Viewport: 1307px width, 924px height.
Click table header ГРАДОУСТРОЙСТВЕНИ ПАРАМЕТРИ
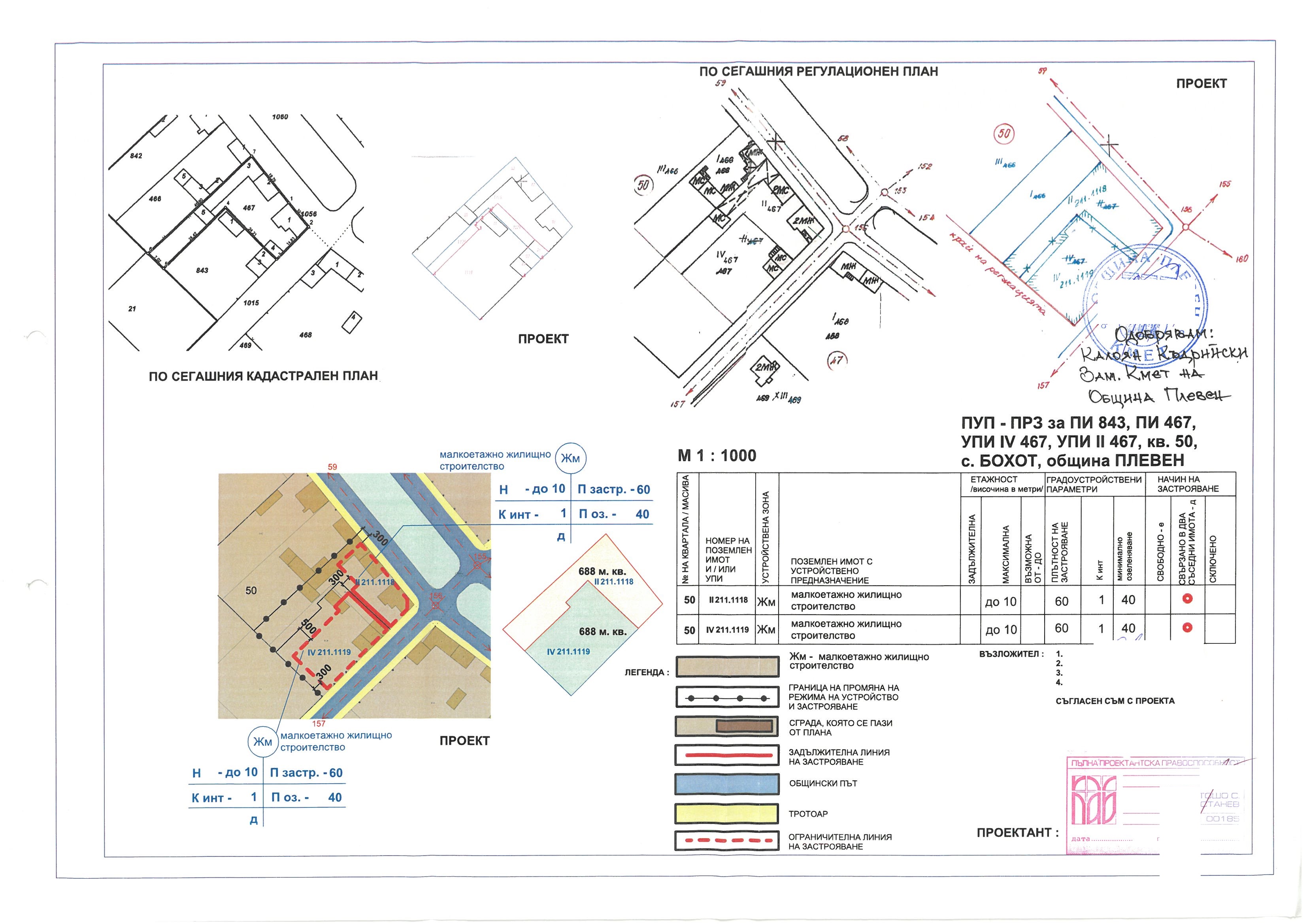[1094, 485]
